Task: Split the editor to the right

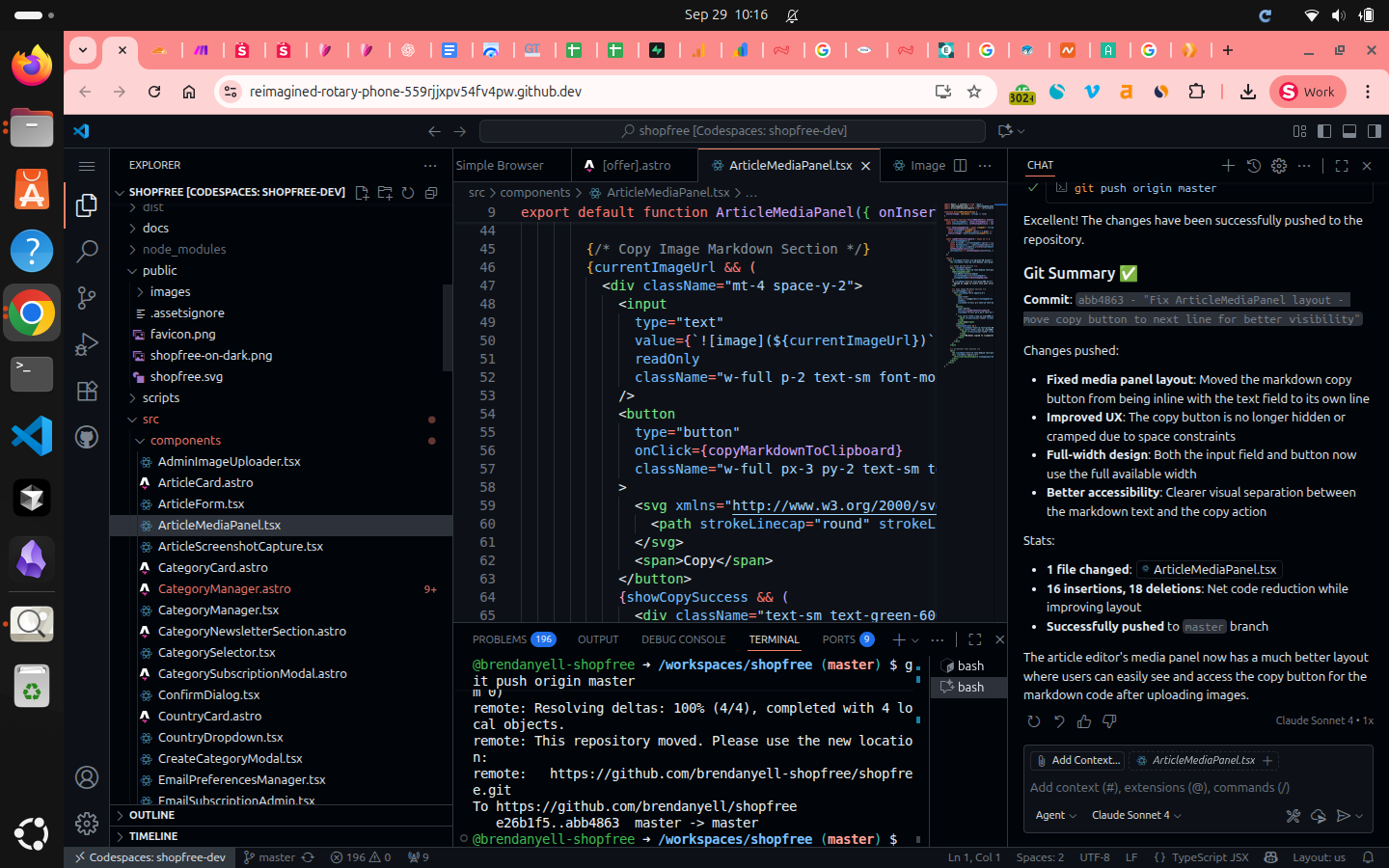Action: tap(960, 166)
